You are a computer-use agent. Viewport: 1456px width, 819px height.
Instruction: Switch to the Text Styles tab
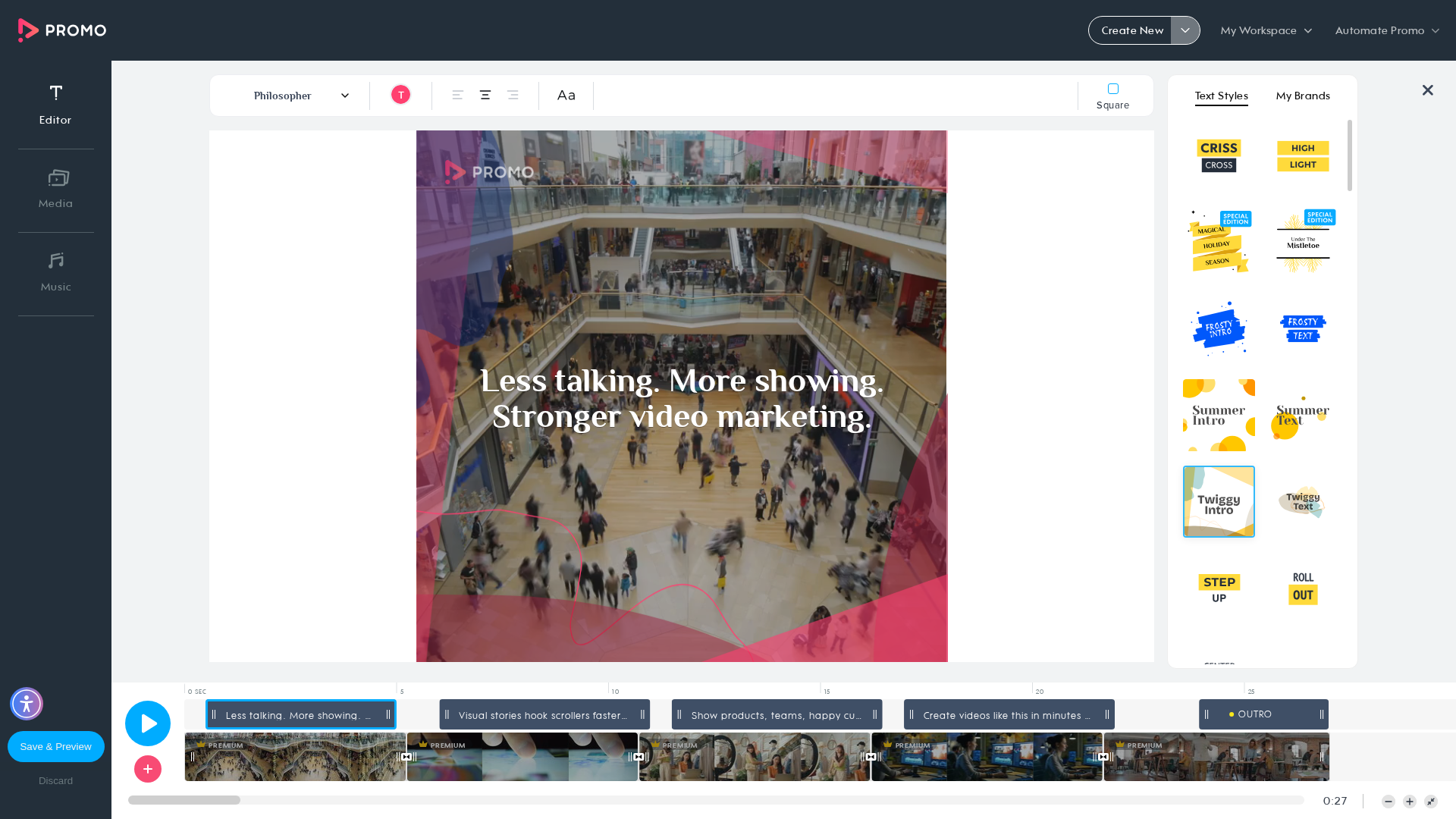click(1221, 96)
